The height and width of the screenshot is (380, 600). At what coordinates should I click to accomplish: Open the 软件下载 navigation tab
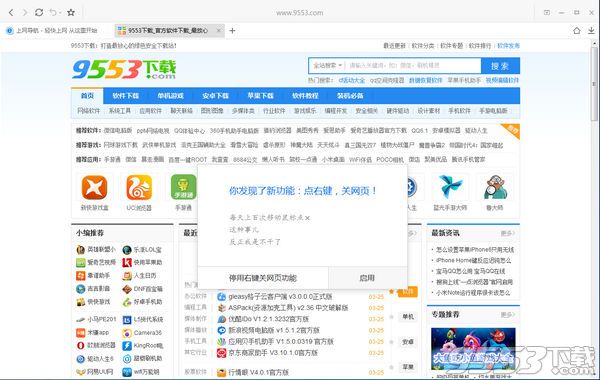click(126, 96)
